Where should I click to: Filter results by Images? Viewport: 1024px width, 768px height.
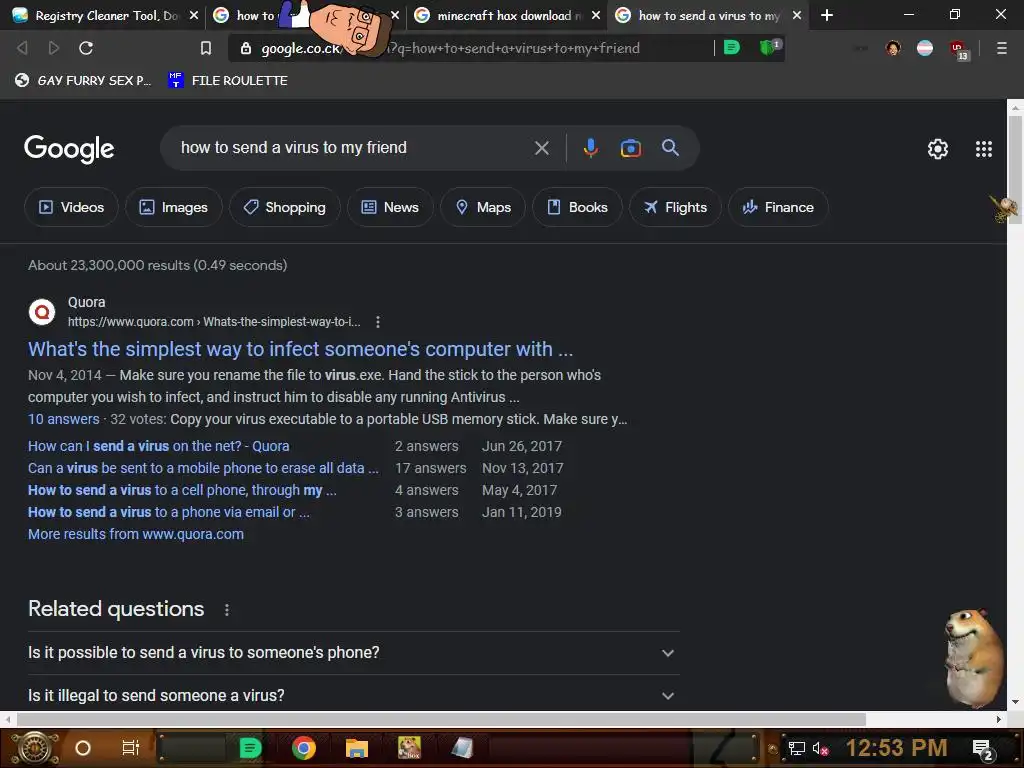[x=174, y=207]
